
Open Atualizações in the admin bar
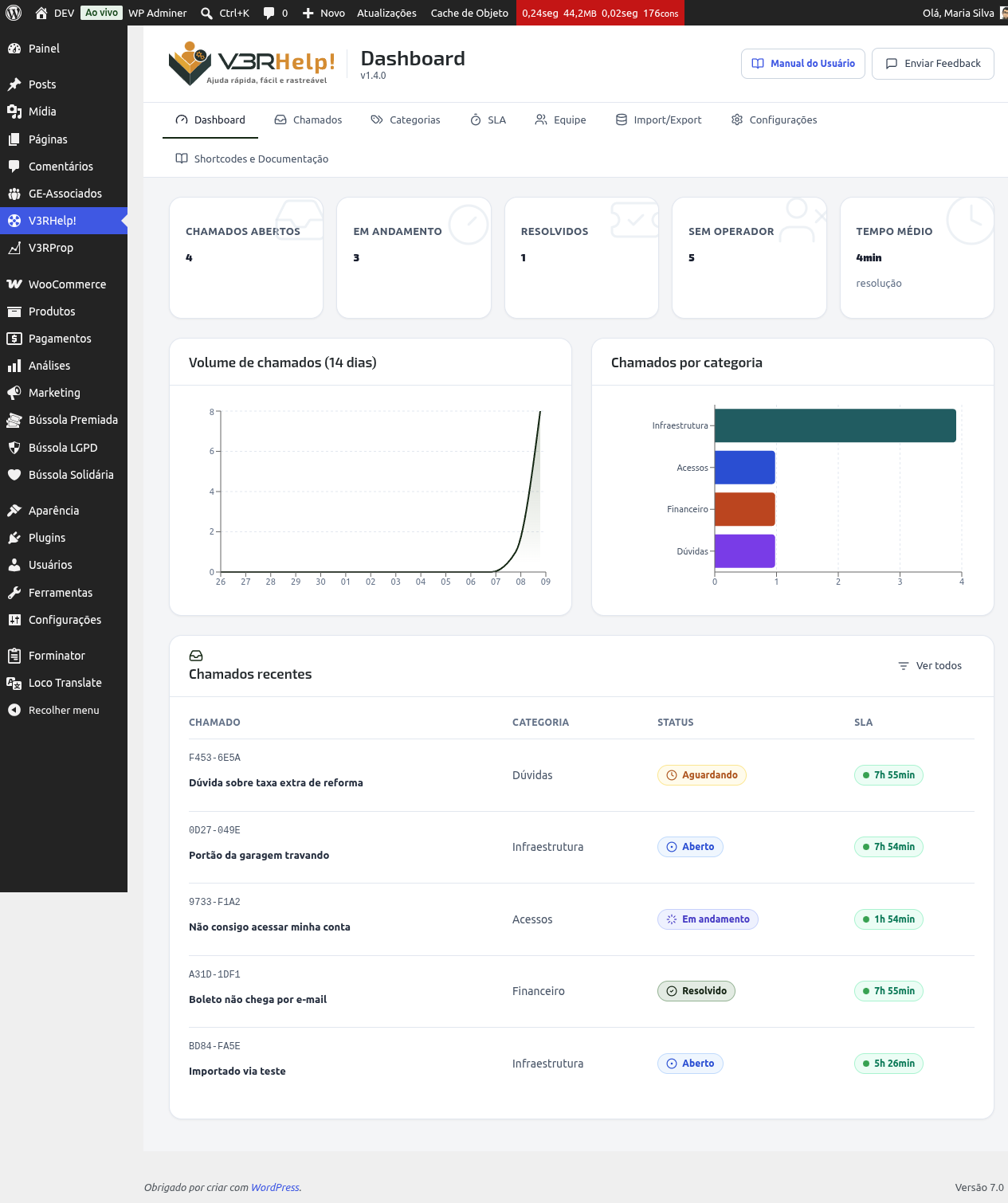386,13
